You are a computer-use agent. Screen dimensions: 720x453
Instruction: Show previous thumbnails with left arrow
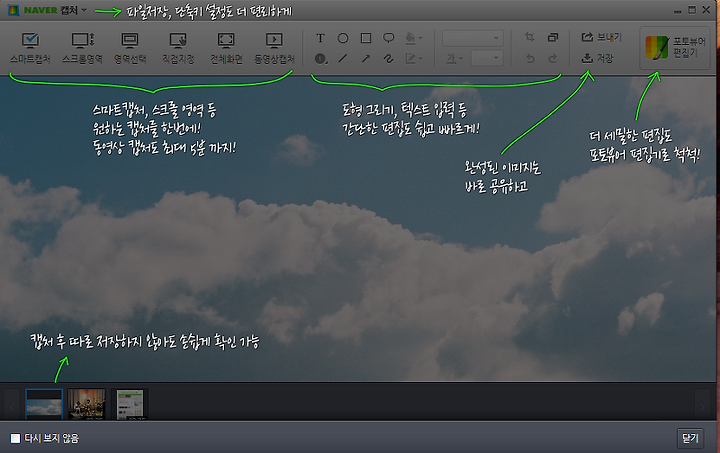[12, 406]
